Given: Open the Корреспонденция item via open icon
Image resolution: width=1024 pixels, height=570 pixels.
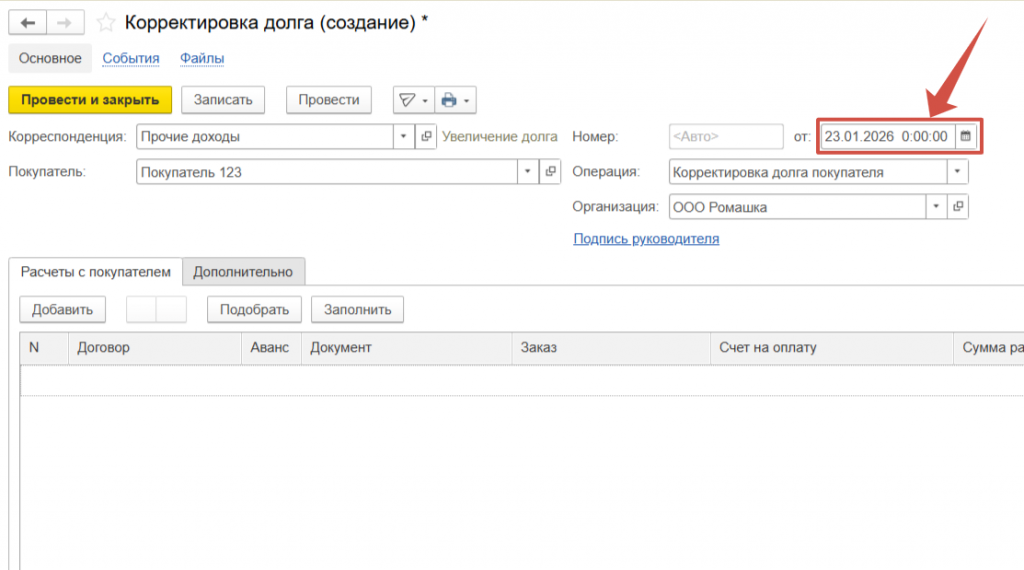Looking at the screenshot, I should (x=426, y=136).
